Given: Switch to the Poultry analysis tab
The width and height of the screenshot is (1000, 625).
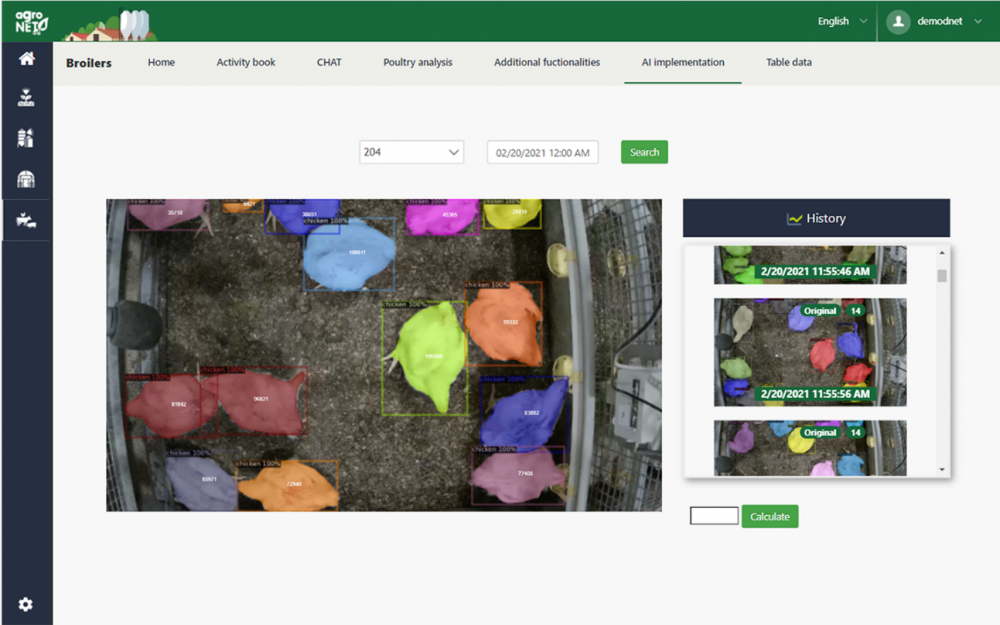Looking at the screenshot, I should tap(417, 62).
